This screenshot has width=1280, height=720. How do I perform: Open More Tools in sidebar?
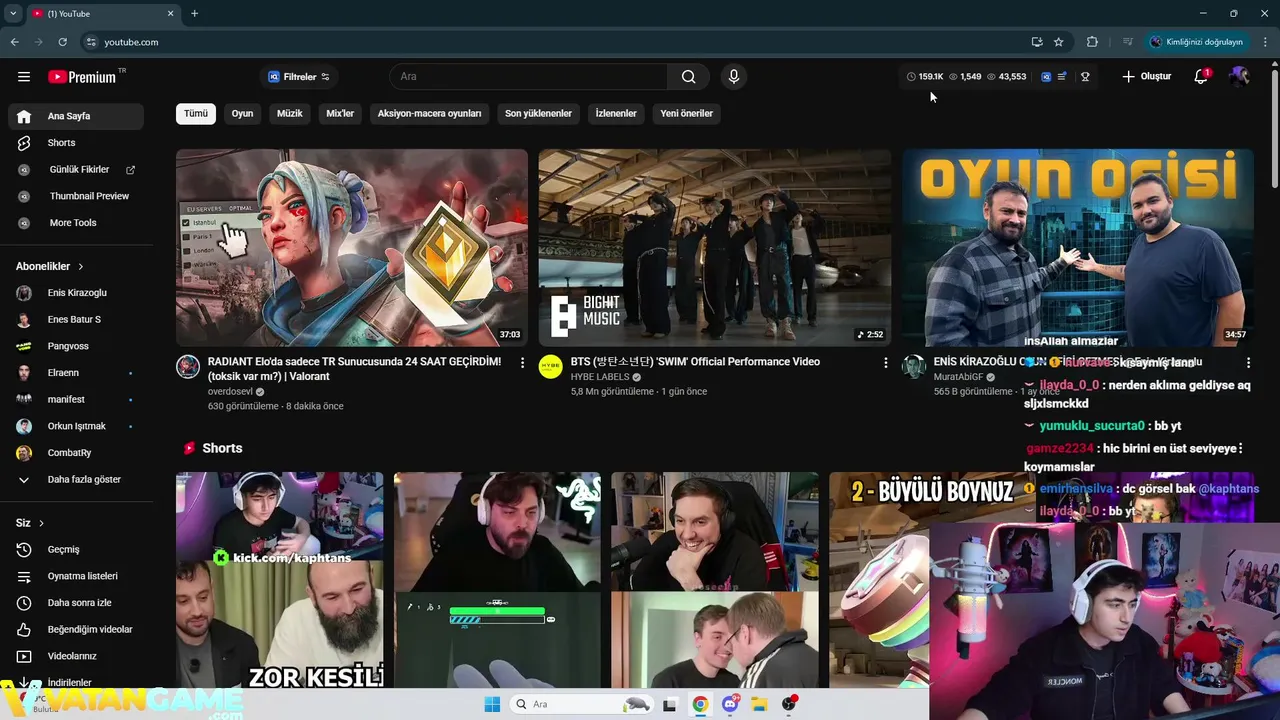76,223
